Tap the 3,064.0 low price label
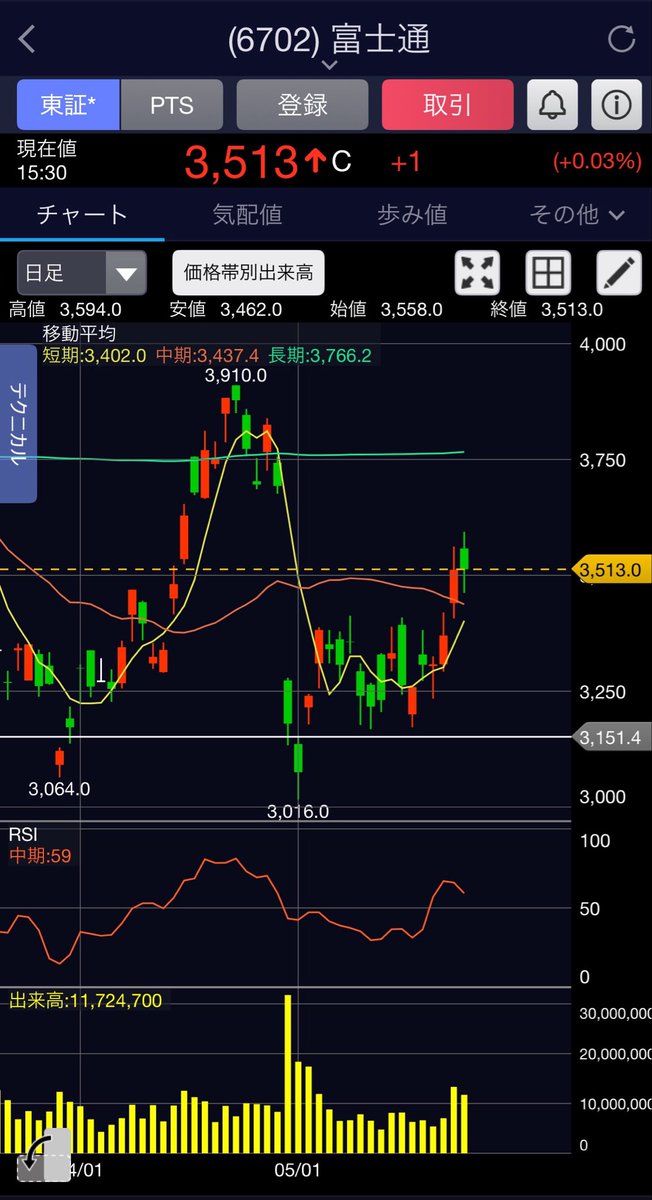This screenshot has width=652, height=1200. pos(59,789)
